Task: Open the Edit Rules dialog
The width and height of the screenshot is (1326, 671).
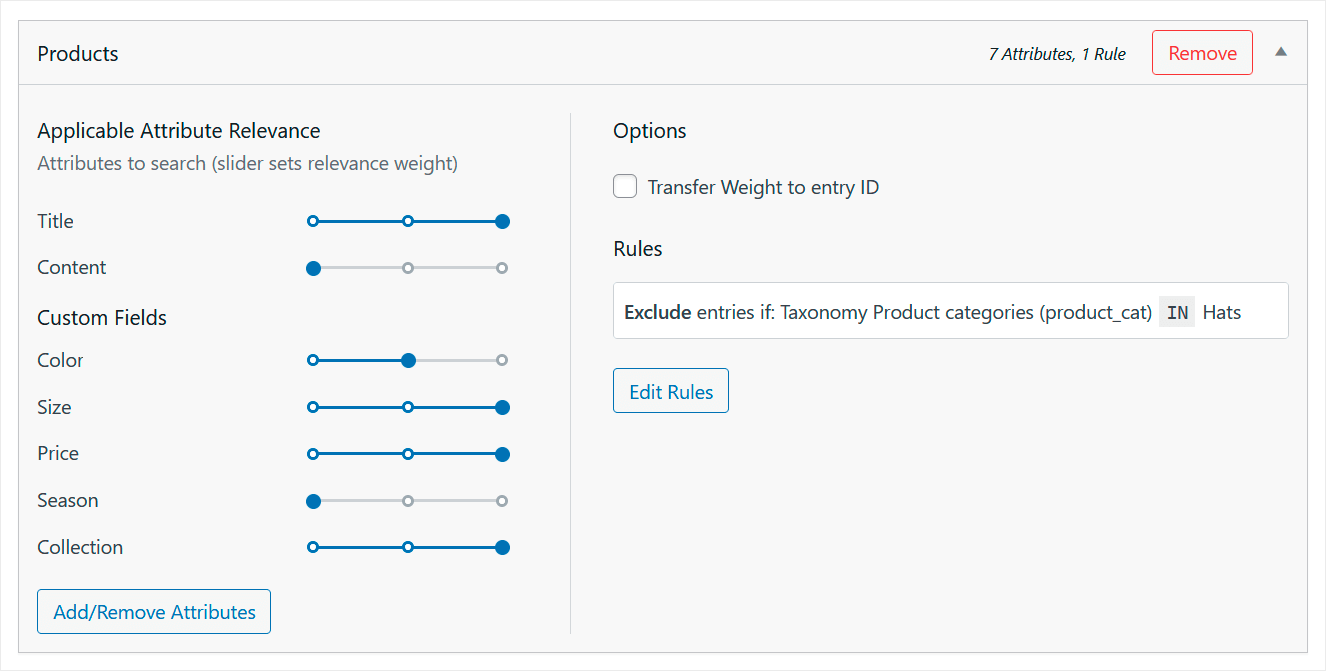Action: 671,391
